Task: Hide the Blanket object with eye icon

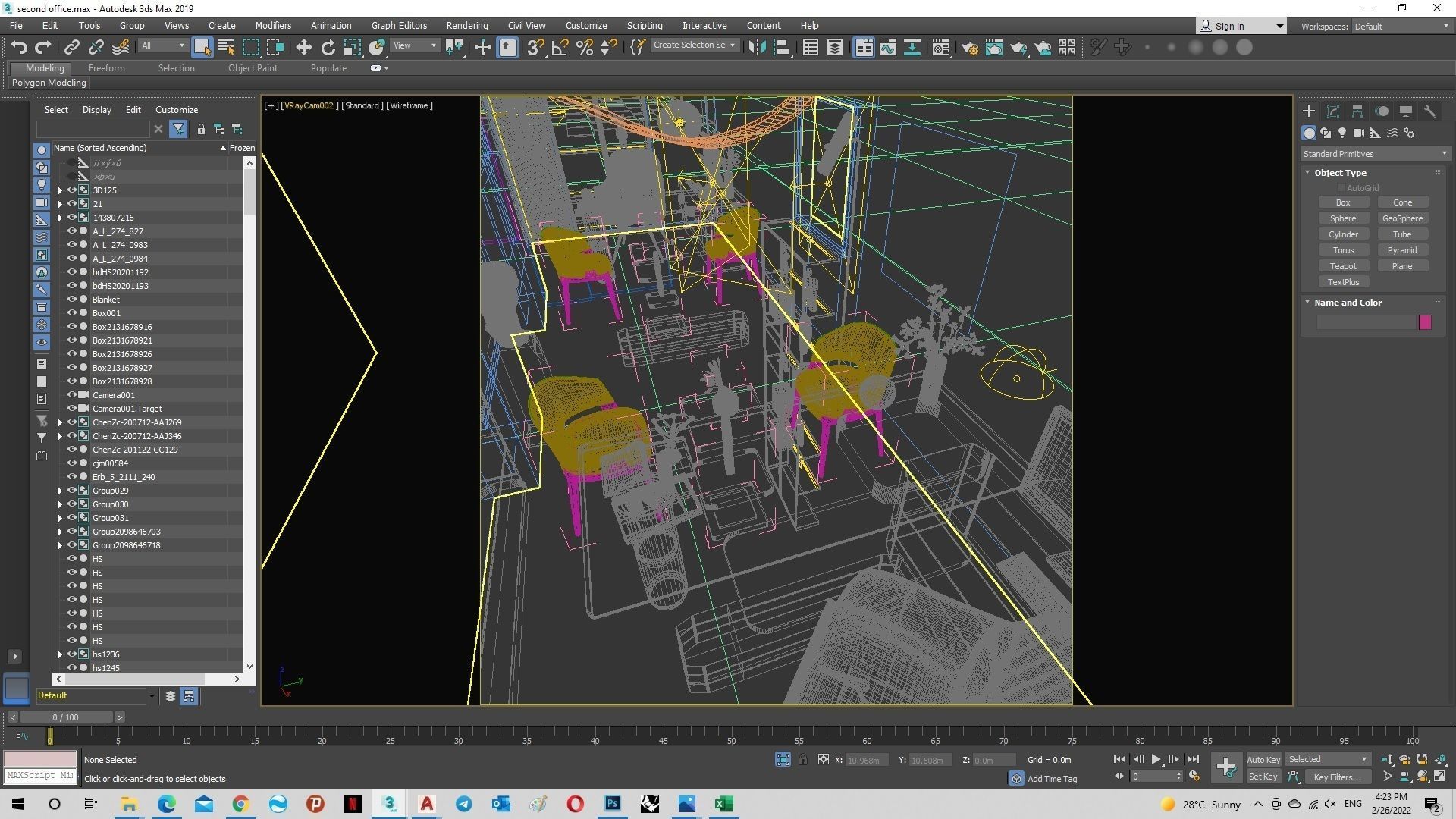Action: pyautogui.click(x=72, y=300)
